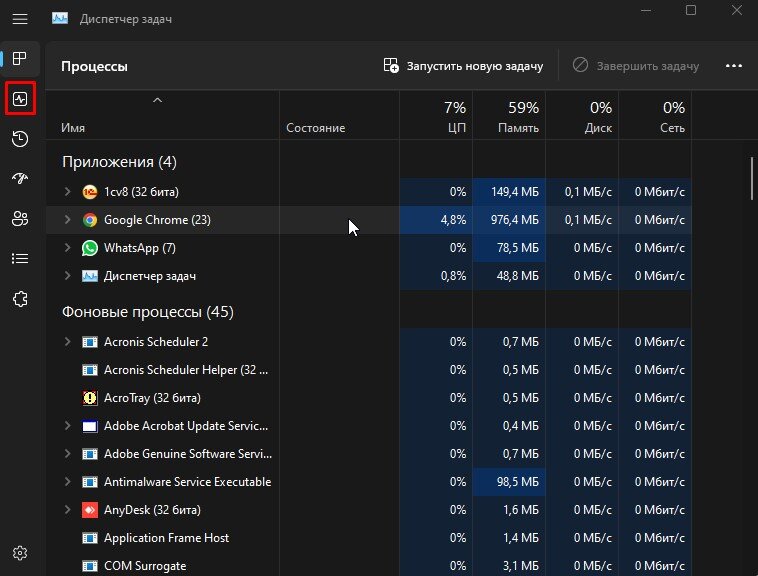Screen dimensions: 758x576
Task: Open the Users page icon in sidebar
Action: (20, 219)
